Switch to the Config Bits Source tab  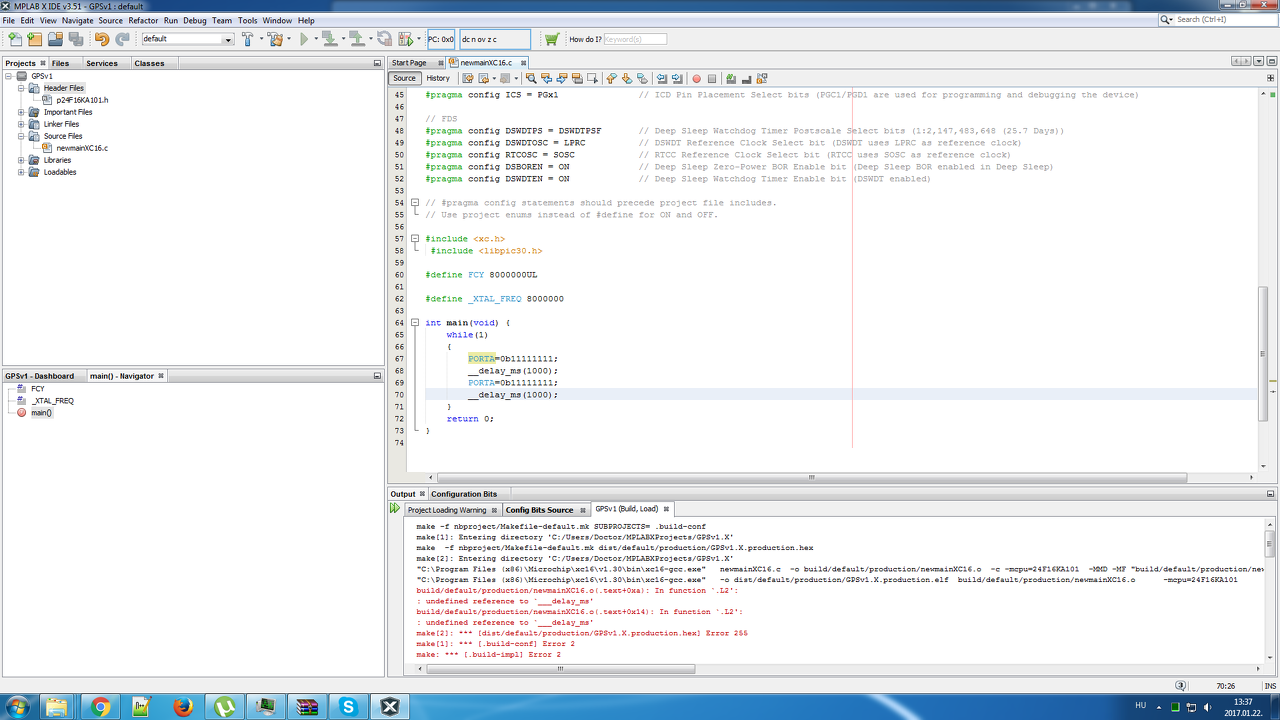tap(539, 510)
